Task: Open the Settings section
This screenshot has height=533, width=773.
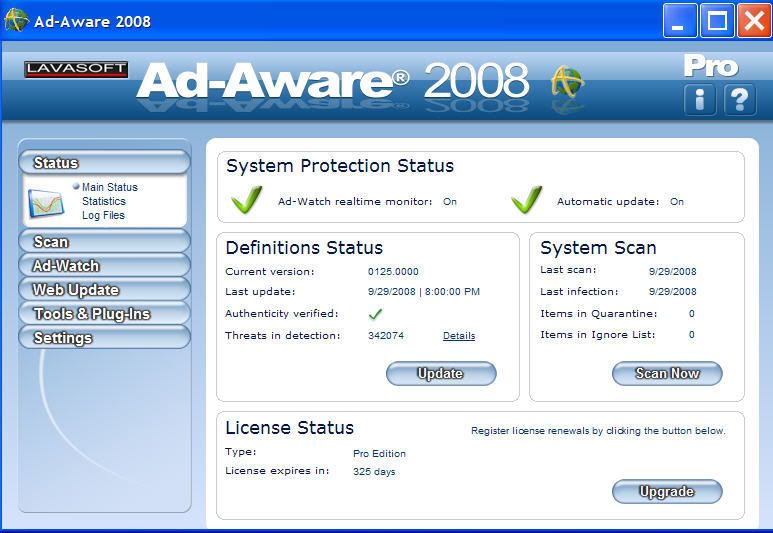Action: (x=105, y=338)
